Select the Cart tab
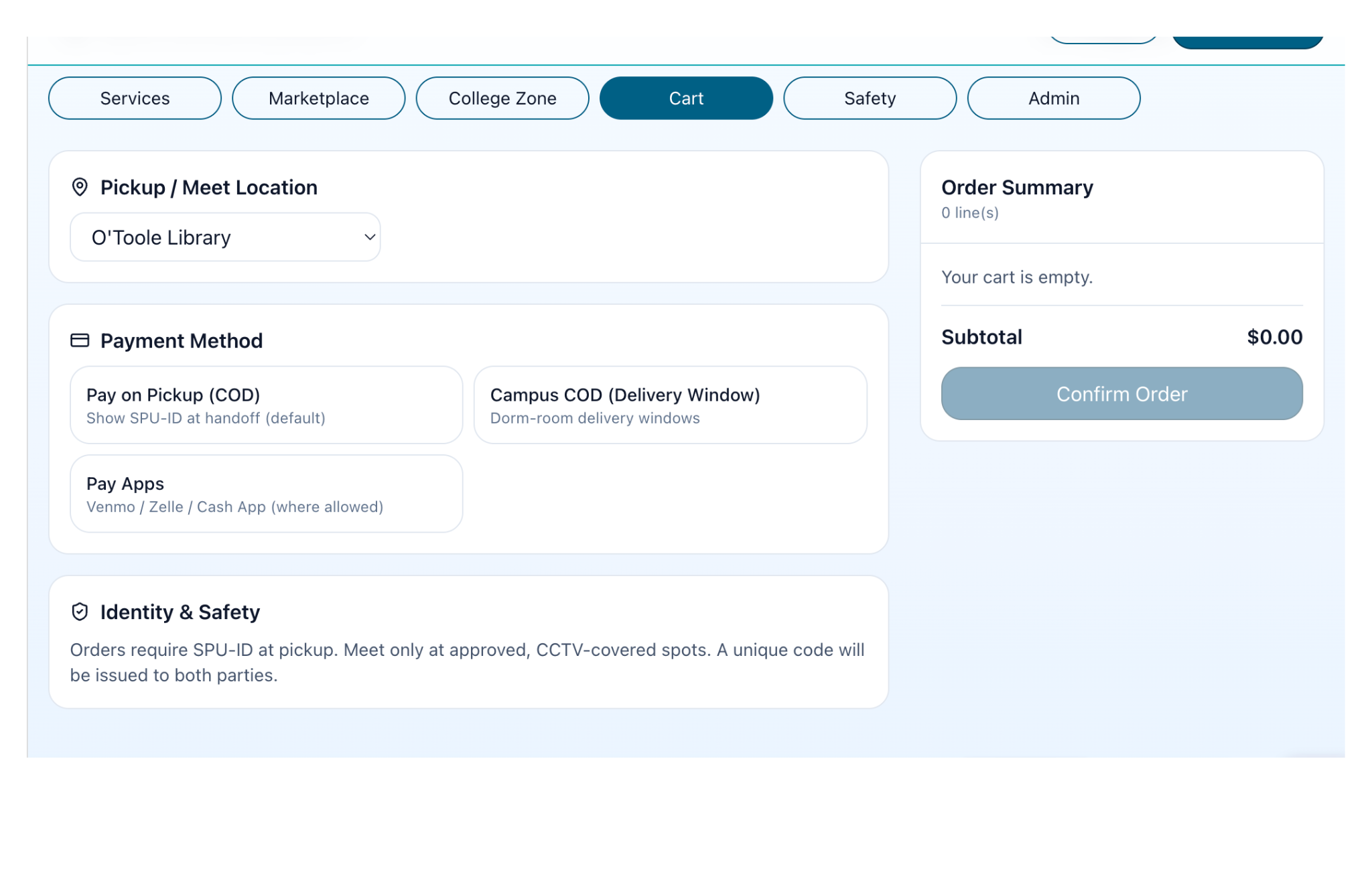The height and width of the screenshot is (873, 1372). (x=686, y=98)
